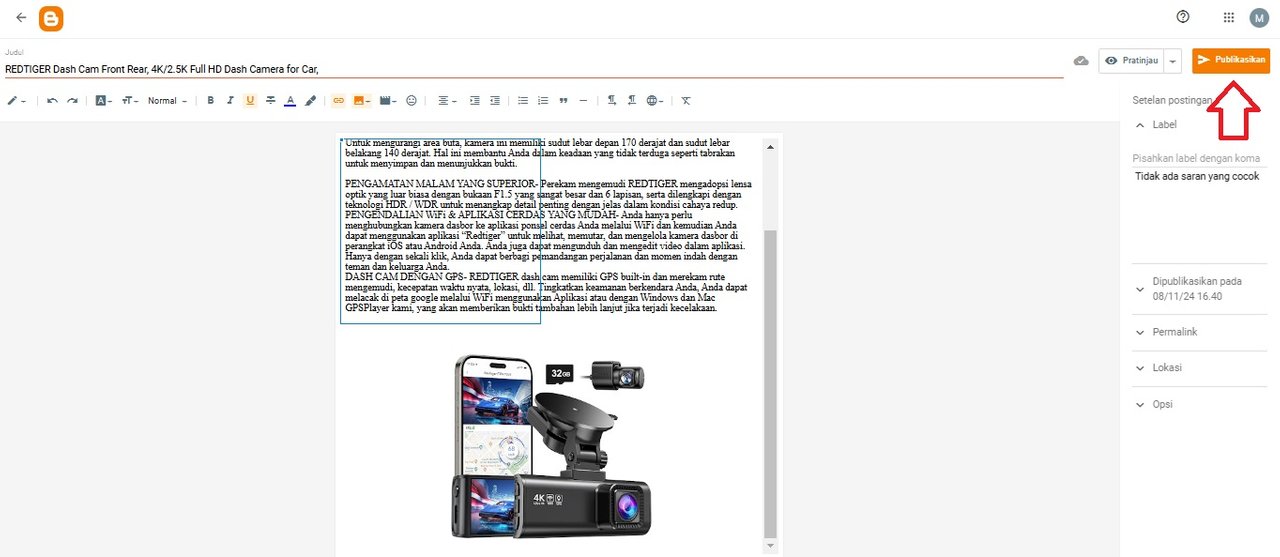Click the editor scrollbar down arrow
Screen dimensions: 1280x557
coord(769,546)
